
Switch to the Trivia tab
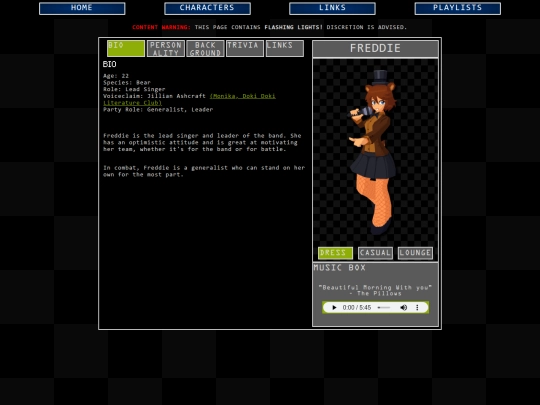tap(245, 48)
